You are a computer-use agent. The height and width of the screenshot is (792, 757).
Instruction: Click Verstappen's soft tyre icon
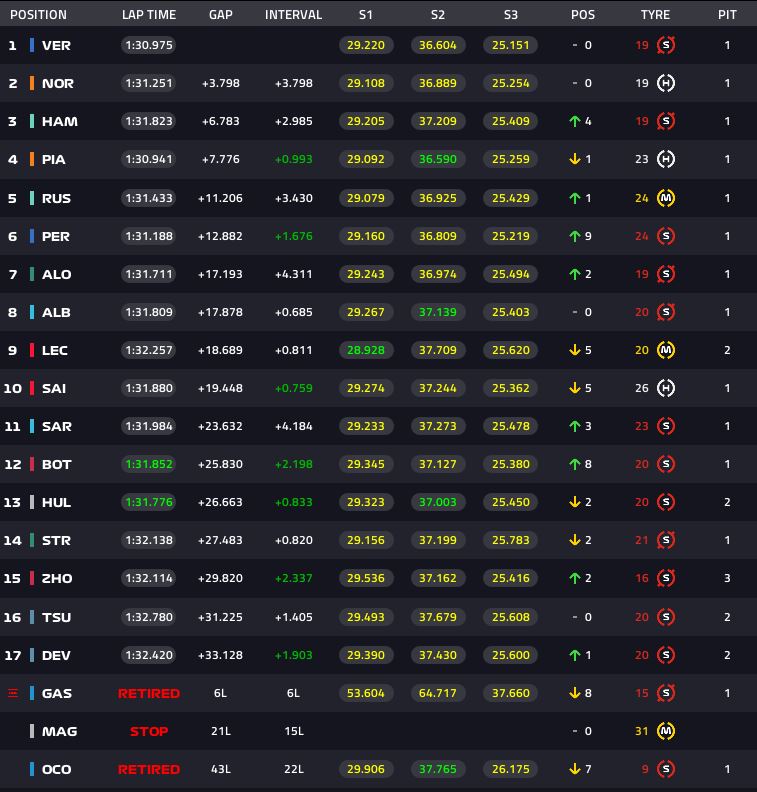coord(665,45)
